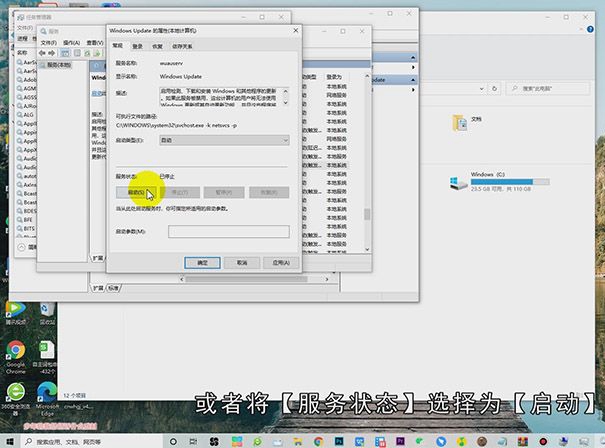Click the Cortana circle on taskbar
This screenshot has height=448, width=605.
(x=173, y=441)
